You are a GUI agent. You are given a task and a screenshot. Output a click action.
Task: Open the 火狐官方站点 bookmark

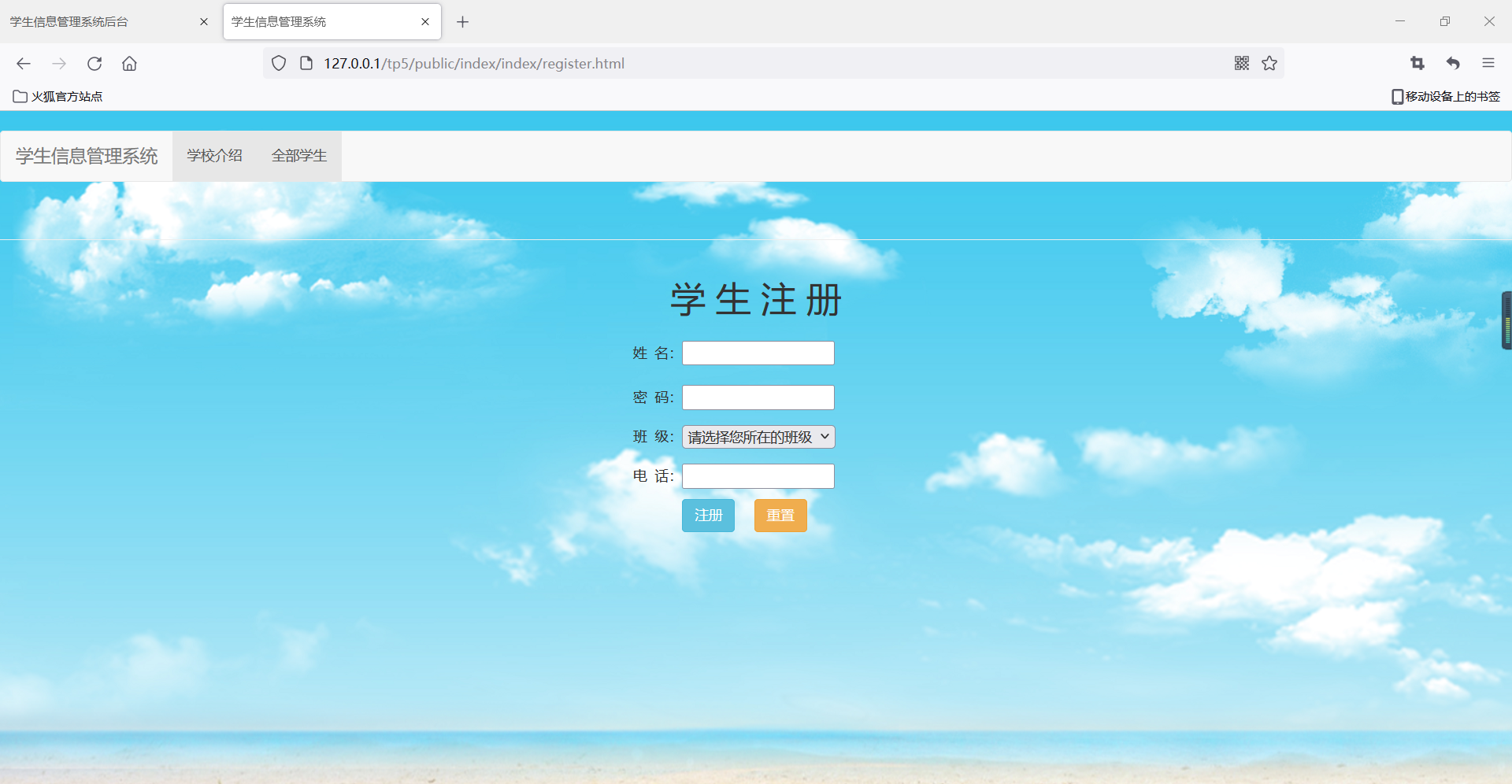coord(57,96)
